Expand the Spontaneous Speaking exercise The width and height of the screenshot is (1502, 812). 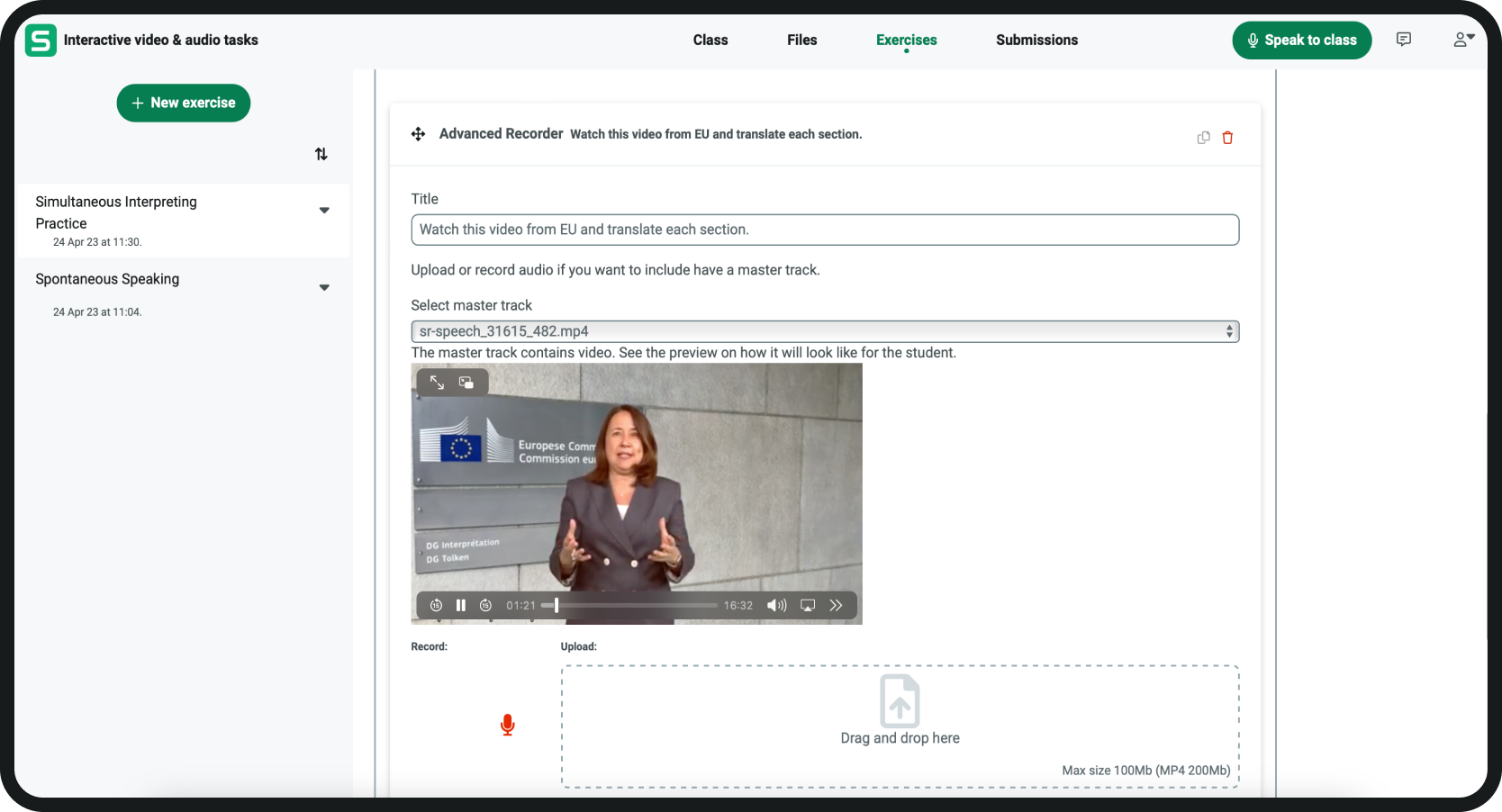[324, 288]
